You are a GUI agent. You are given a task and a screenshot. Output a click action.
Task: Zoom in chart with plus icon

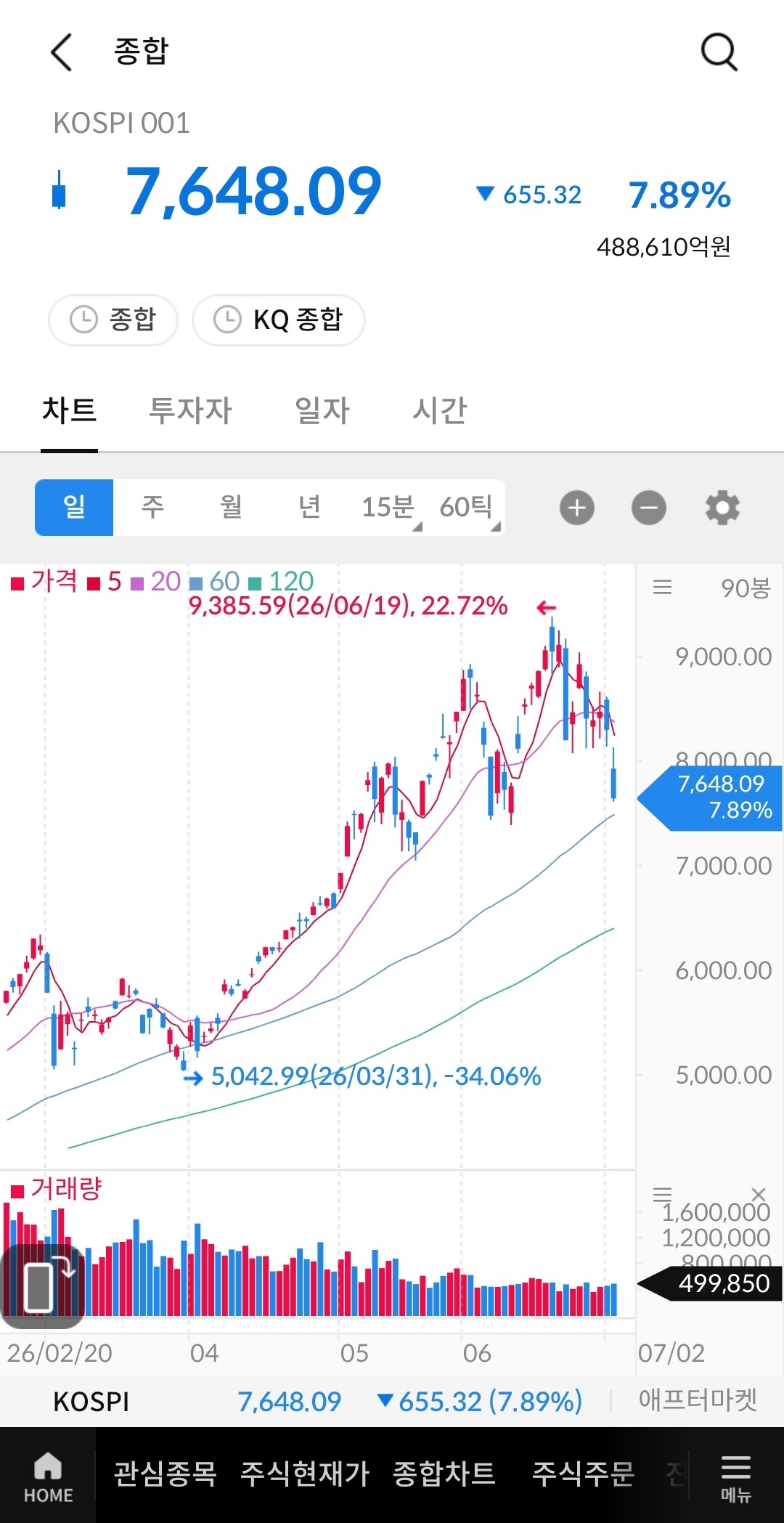pyautogui.click(x=577, y=508)
